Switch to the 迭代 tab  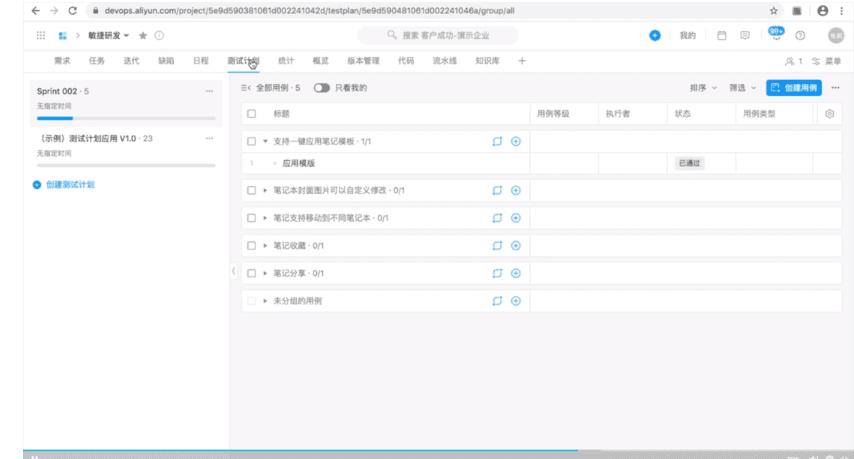pyautogui.click(x=131, y=61)
